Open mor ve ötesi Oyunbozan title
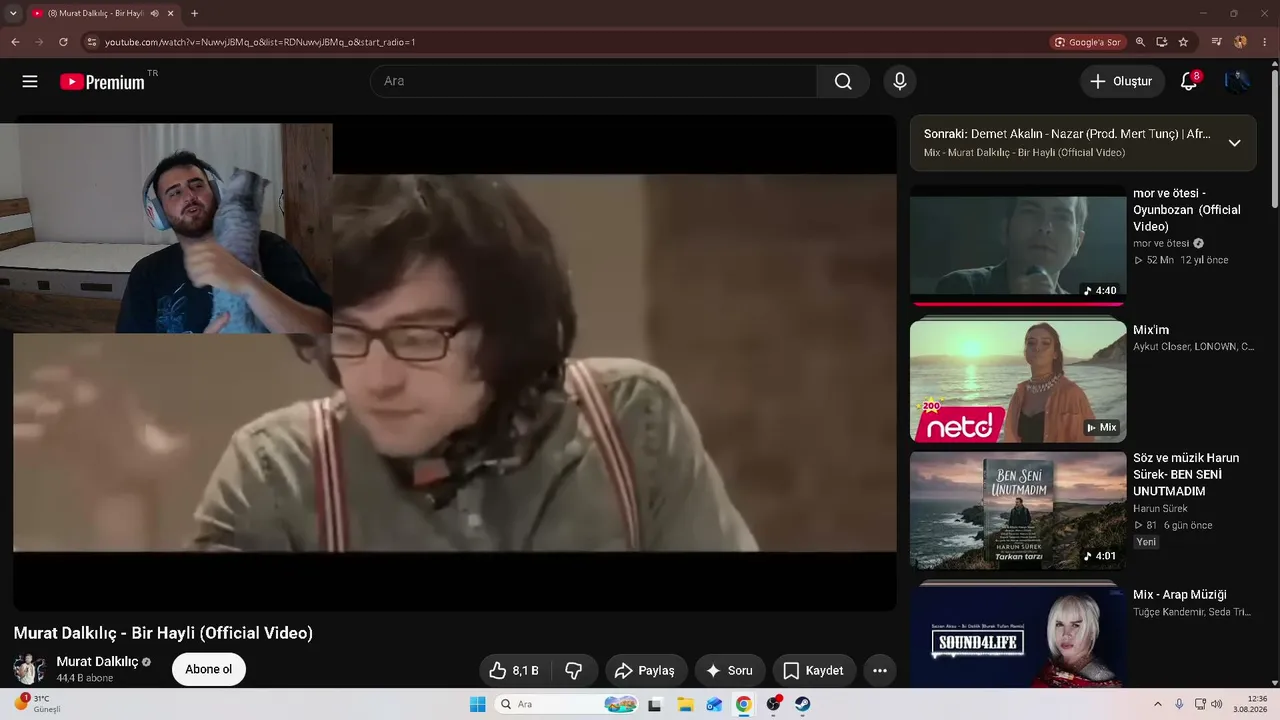The width and height of the screenshot is (1280, 720). [x=1187, y=210]
